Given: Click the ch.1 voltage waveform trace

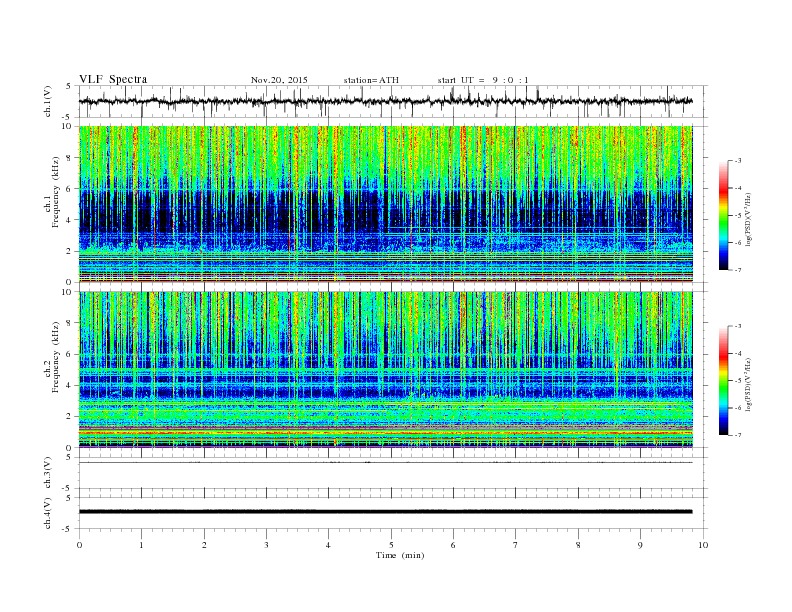Looking at the screenshot, I should pos(385,101).
